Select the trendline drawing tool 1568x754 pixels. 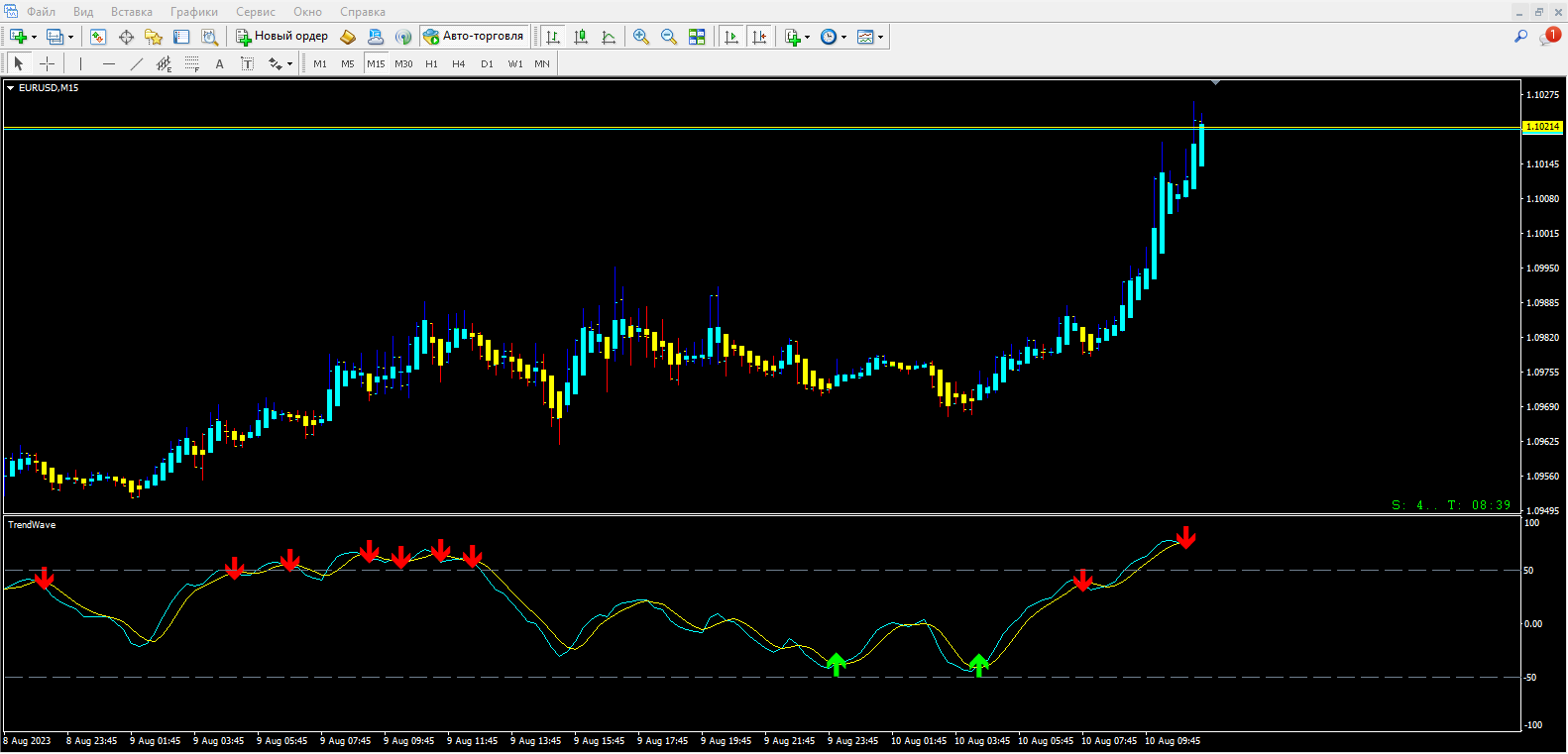(x=137, y=63)
